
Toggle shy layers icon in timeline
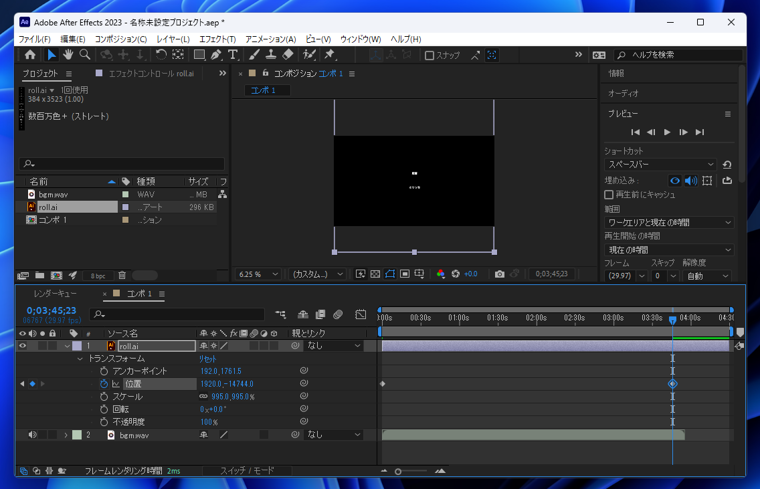[x=303, y=315]
